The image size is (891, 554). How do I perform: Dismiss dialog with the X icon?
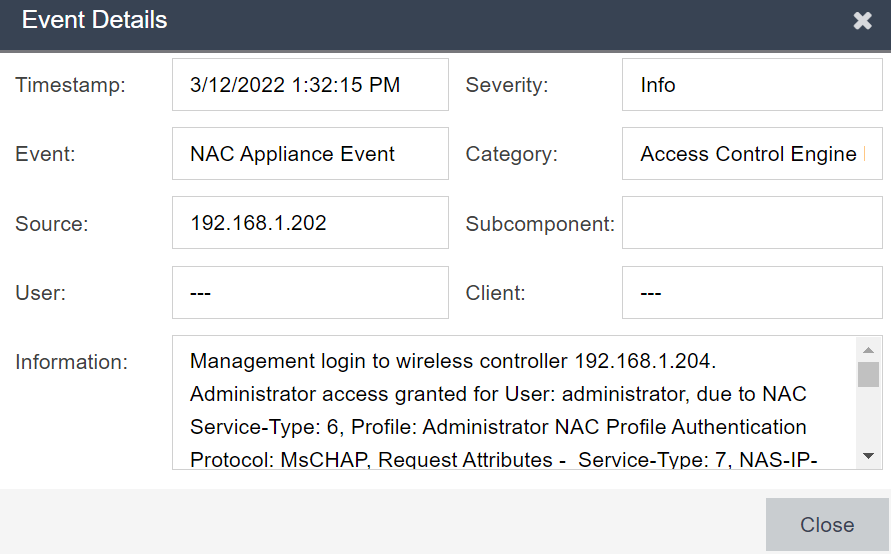click(x=862, y=21)
